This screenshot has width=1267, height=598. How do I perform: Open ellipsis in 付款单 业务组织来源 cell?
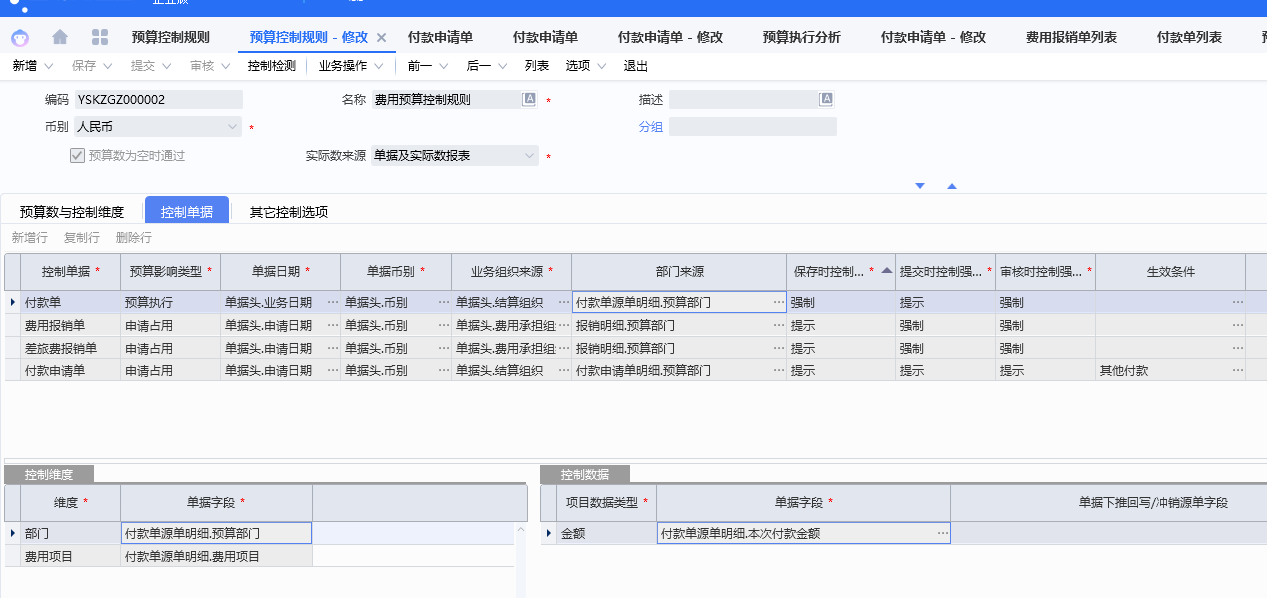[564, 302]
